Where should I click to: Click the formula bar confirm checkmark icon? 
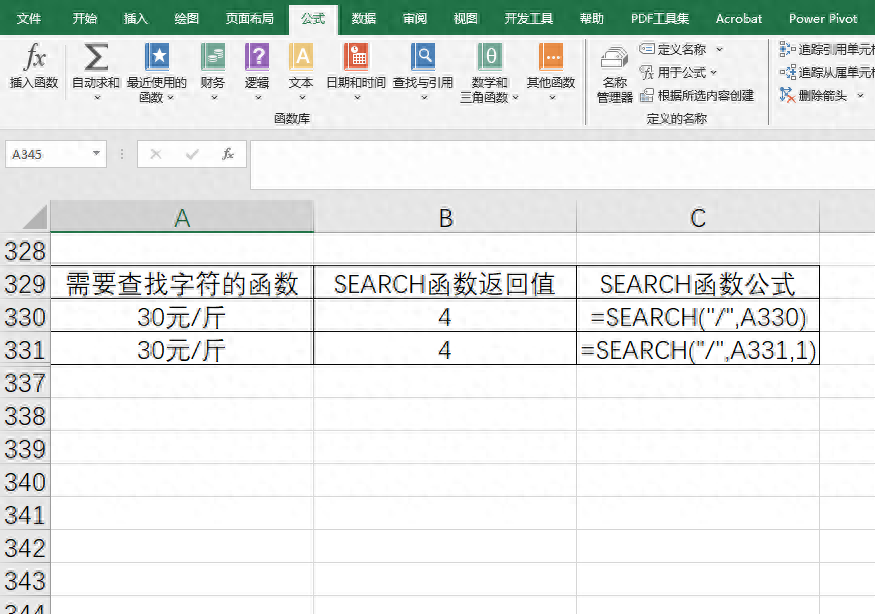point(192,154)
